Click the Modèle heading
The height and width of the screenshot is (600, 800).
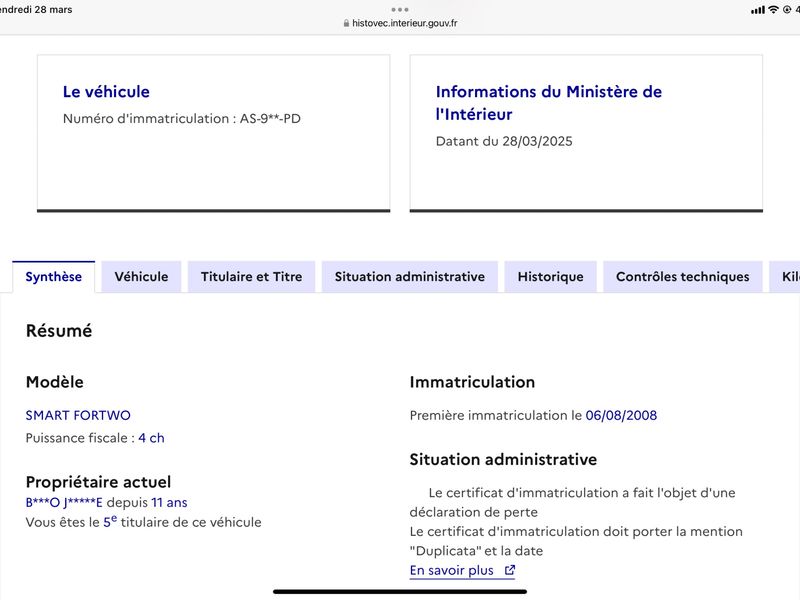pyautogui.click(x=55, y=382)
